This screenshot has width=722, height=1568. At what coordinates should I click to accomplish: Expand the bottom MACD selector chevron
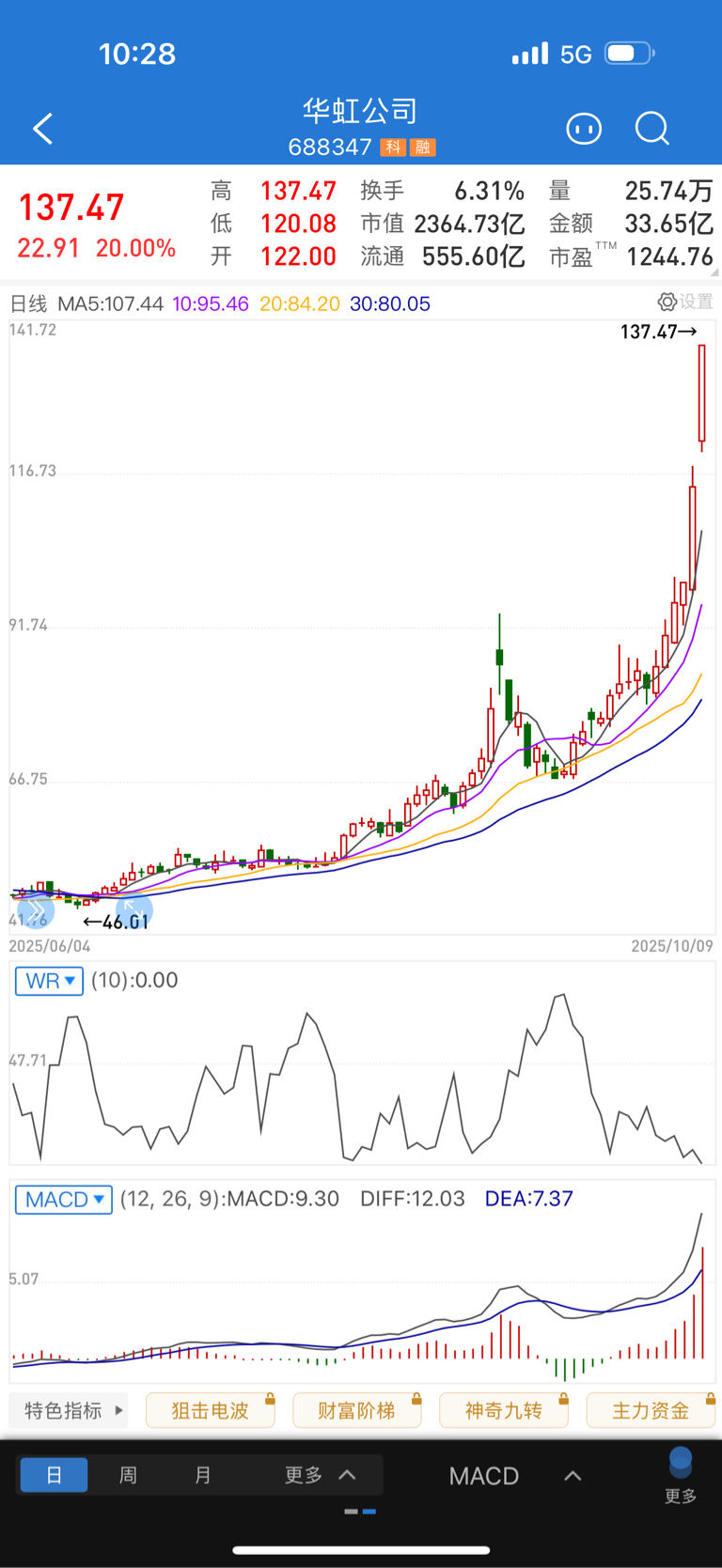coord(573,1476)
